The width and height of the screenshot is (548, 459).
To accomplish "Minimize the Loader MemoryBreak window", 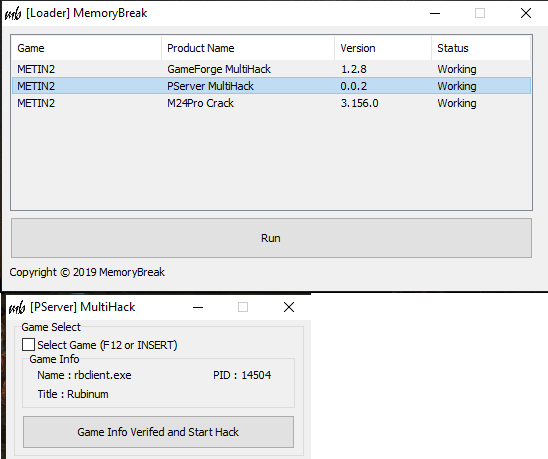I will (x=435, y=13).
